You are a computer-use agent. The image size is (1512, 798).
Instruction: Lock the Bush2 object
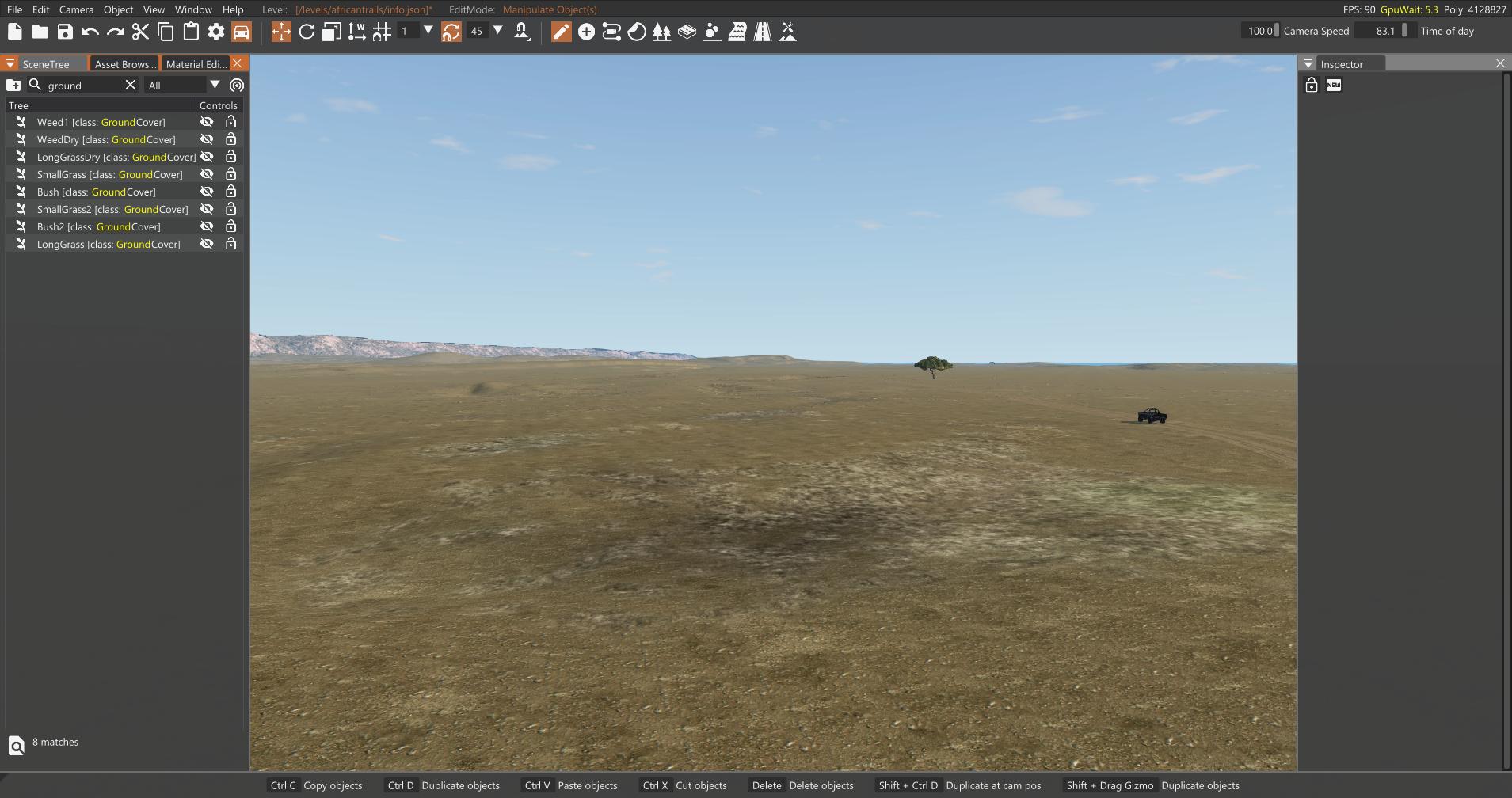point(230,226)
